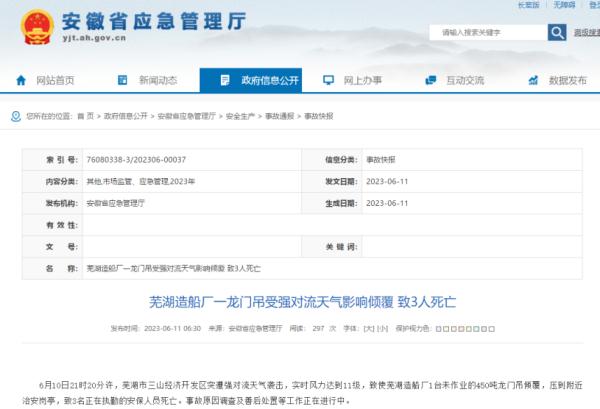Pick the last 保护视力色 color swatch
Screen dimensions: 600x409
coord(492,329)
